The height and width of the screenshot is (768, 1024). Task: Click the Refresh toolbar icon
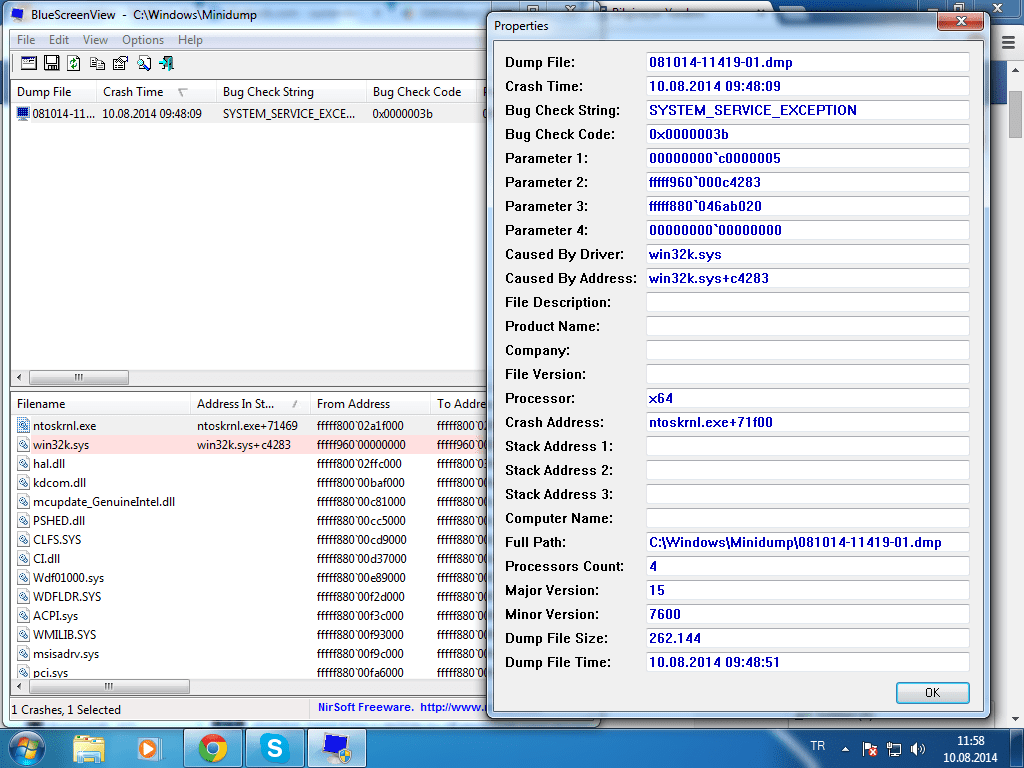pyautogui.click(x=74, y=63)
